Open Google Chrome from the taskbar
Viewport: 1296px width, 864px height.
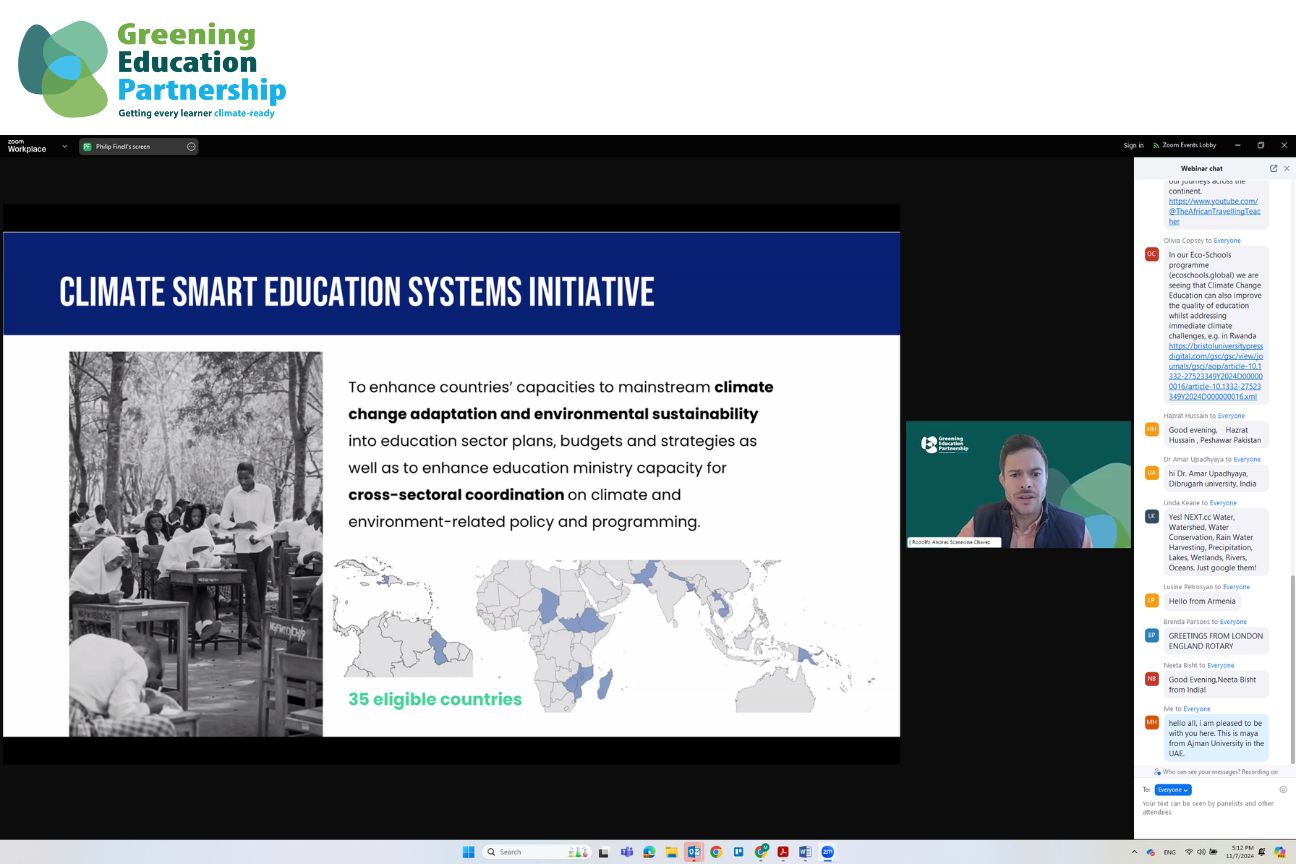point(716,852)
